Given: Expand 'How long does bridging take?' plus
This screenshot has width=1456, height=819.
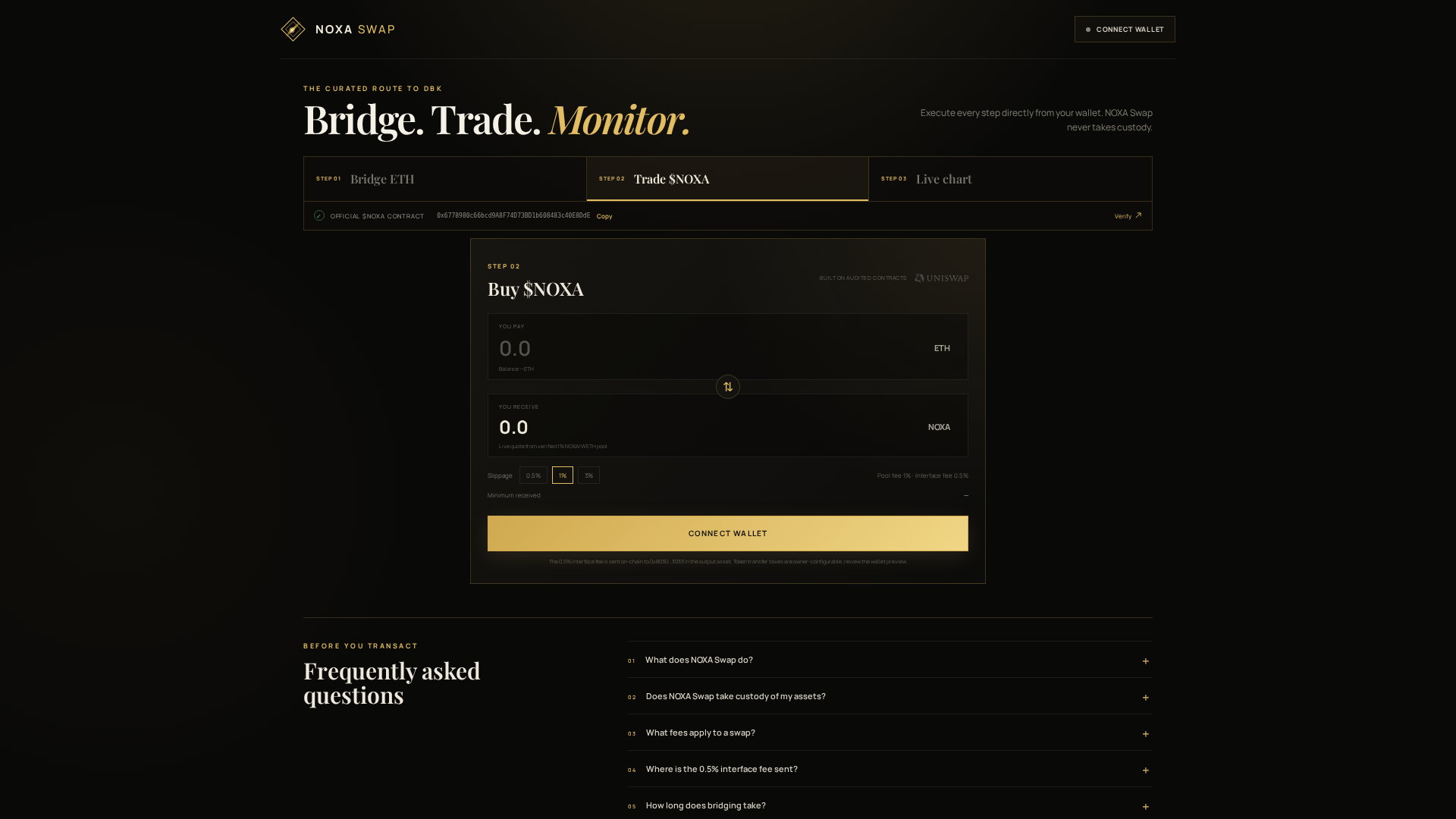Looking at the screenshot, I should tap(1146, 807).
